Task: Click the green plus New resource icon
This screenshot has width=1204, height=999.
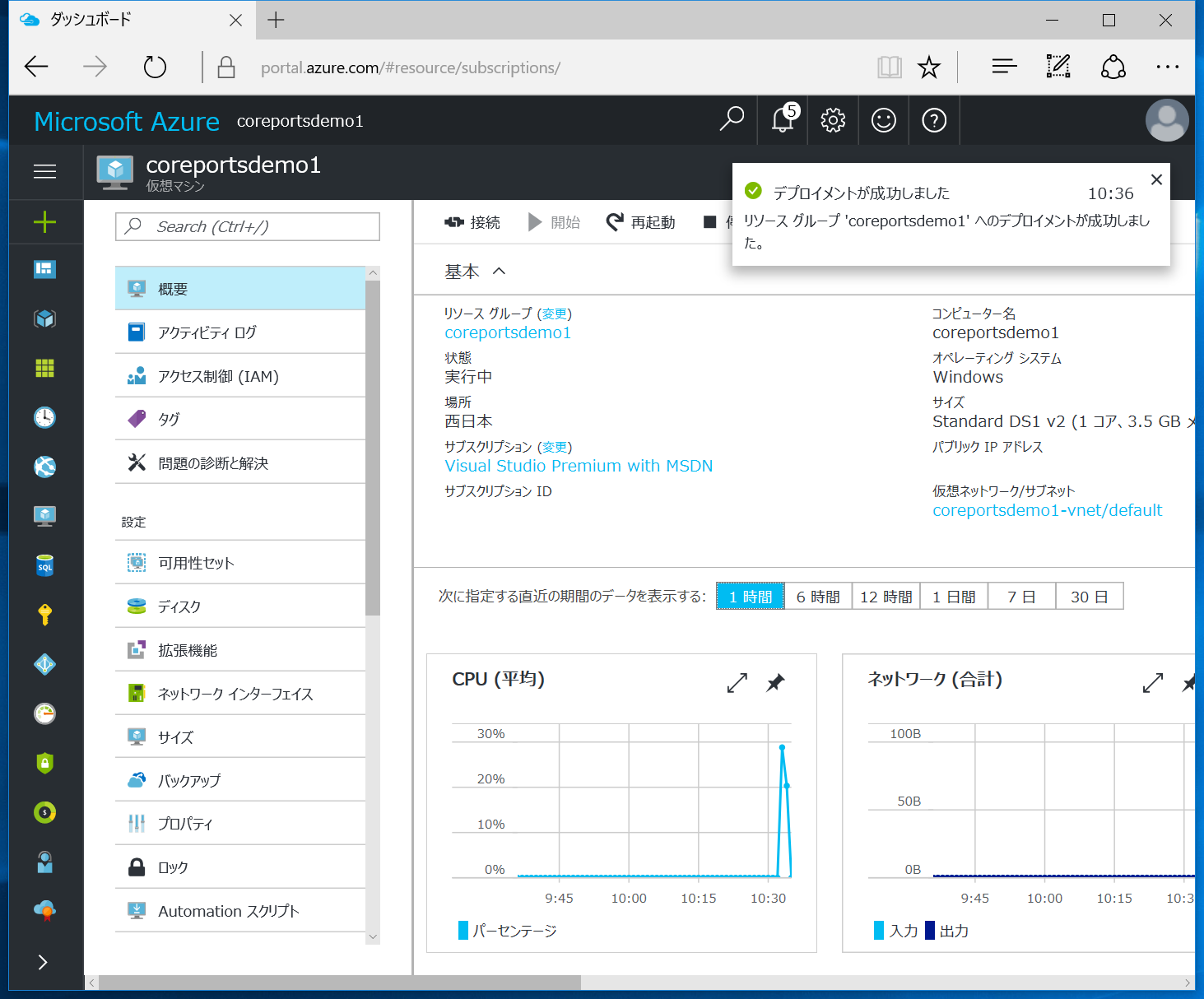Action: click(x=44, y=221)
